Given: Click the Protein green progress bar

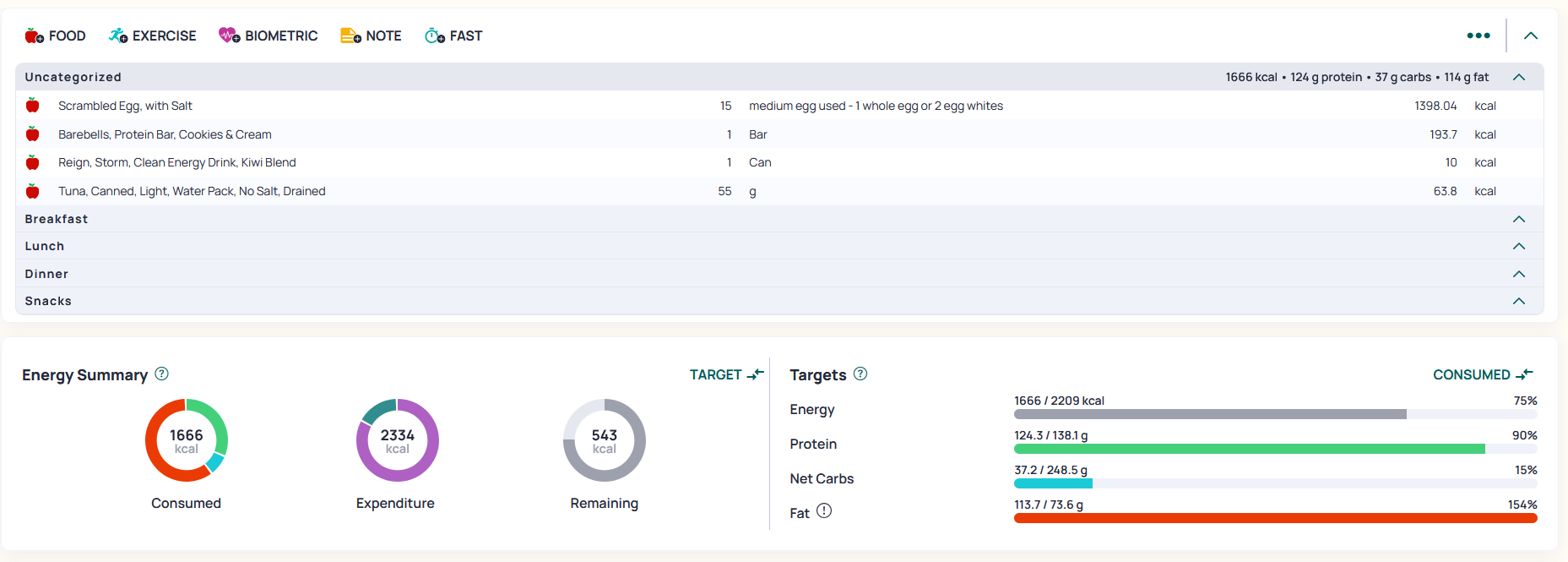Looking at the screenshot, I should pos(1275,449).
